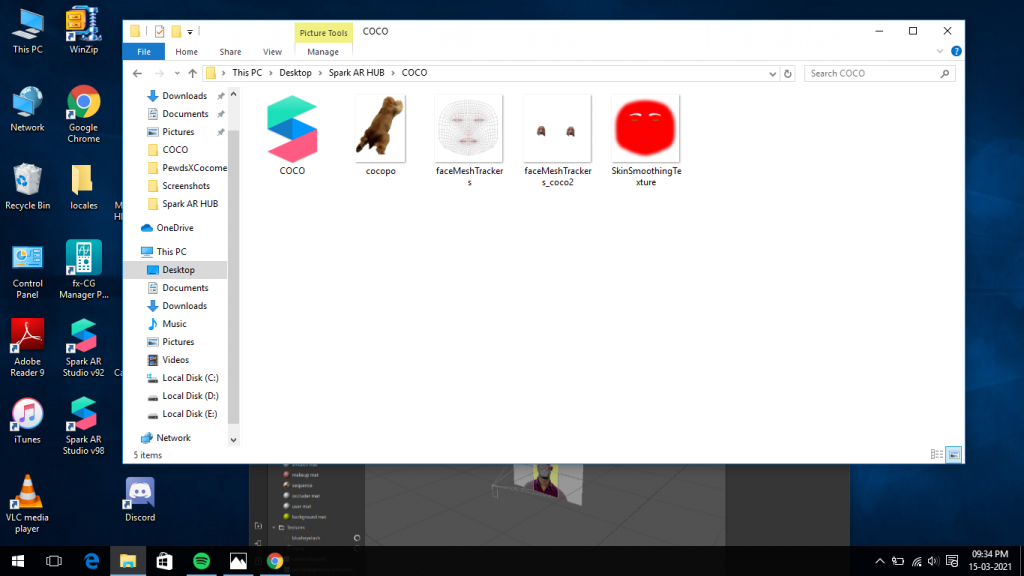1024x576 pixels.
Task: Click the search magnifier icon
Action: 945,74
